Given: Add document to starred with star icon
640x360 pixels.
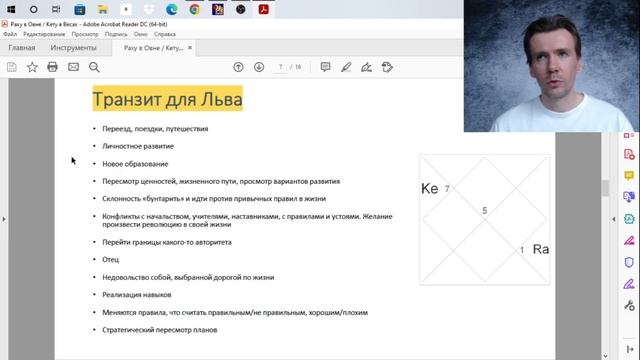Looking at the screenshot, I should 32,67.
